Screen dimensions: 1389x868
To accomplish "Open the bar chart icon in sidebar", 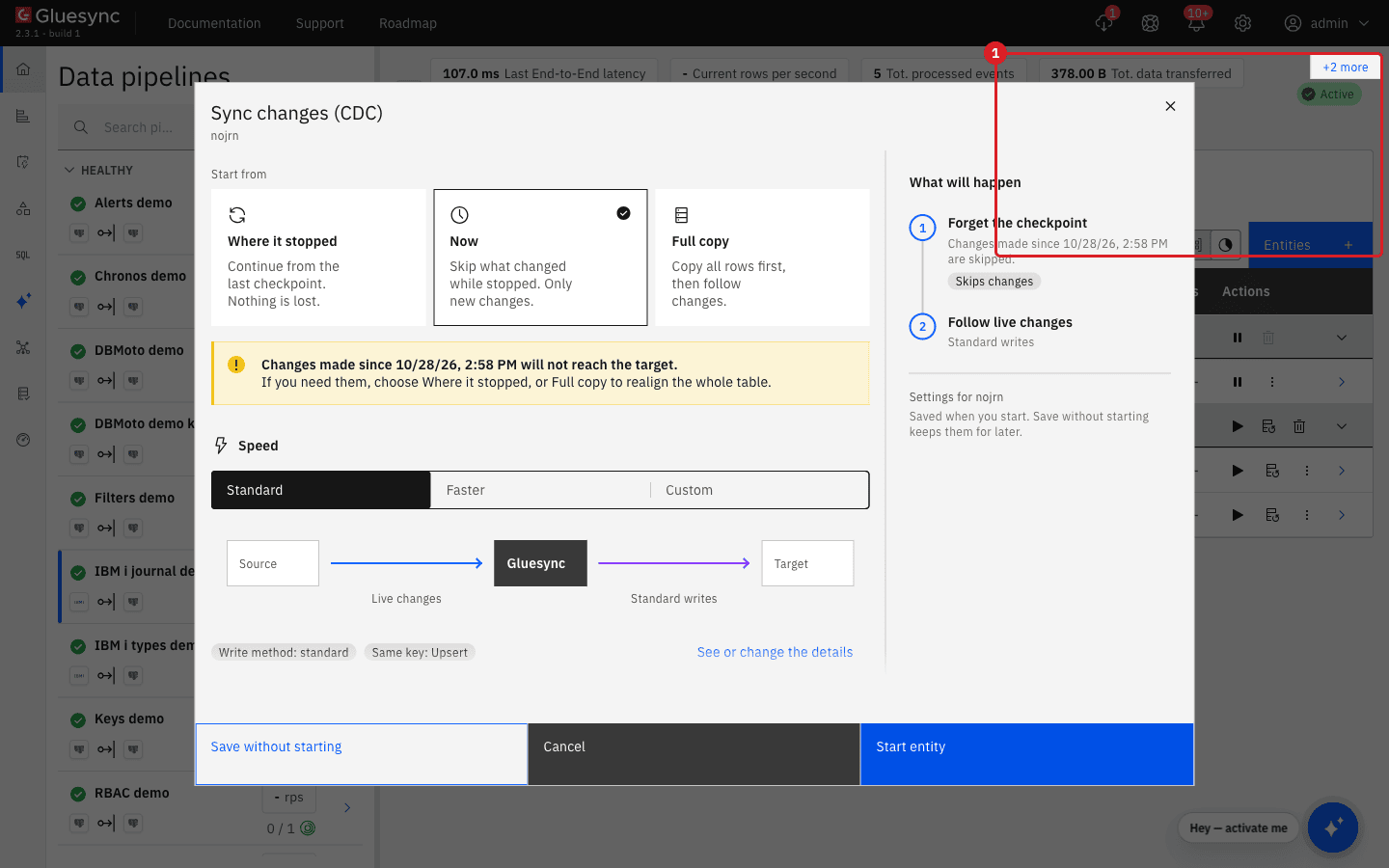I will click(x=23, y=116).
